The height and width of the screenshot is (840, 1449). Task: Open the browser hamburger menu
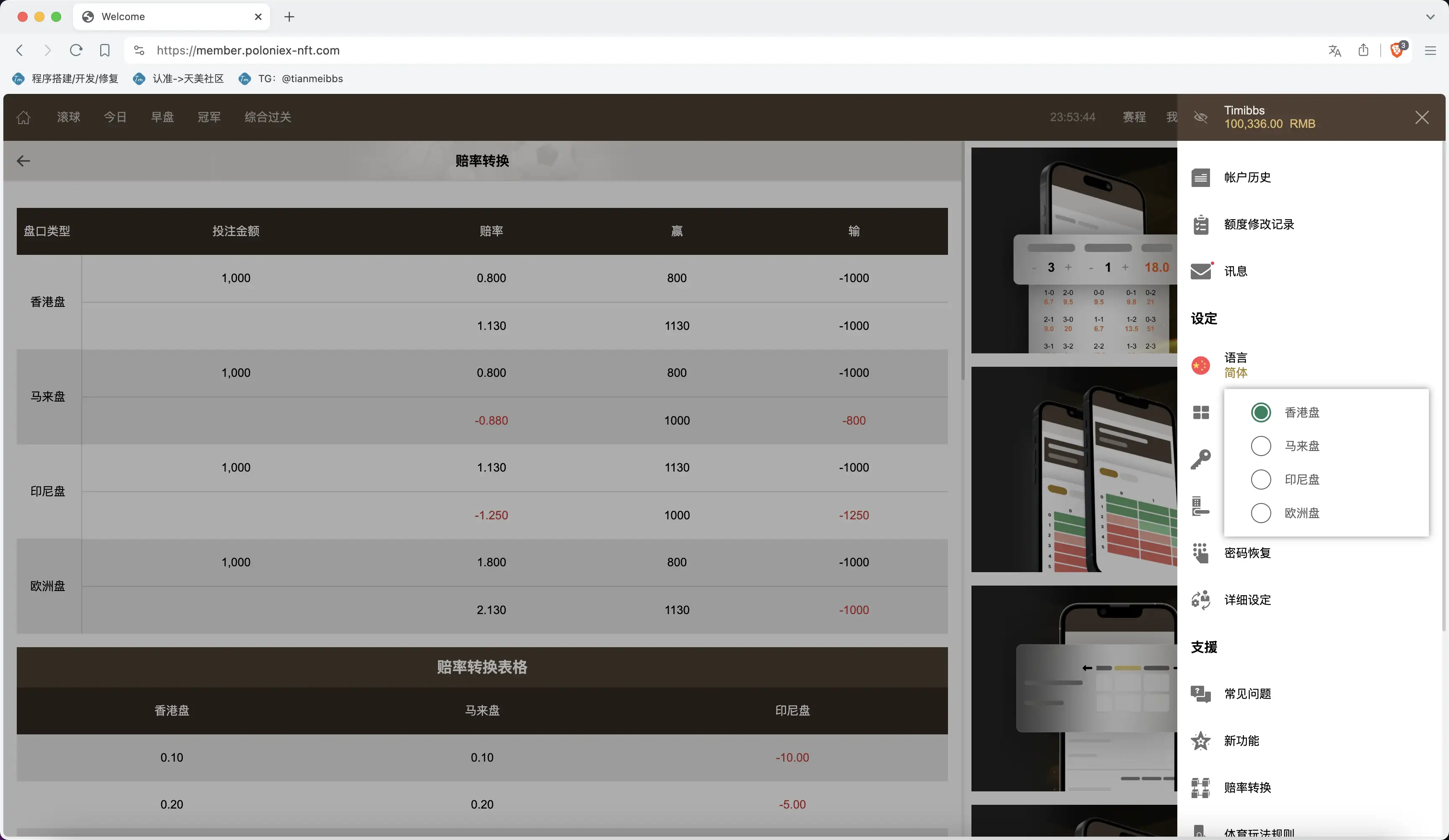point(1431,51)
